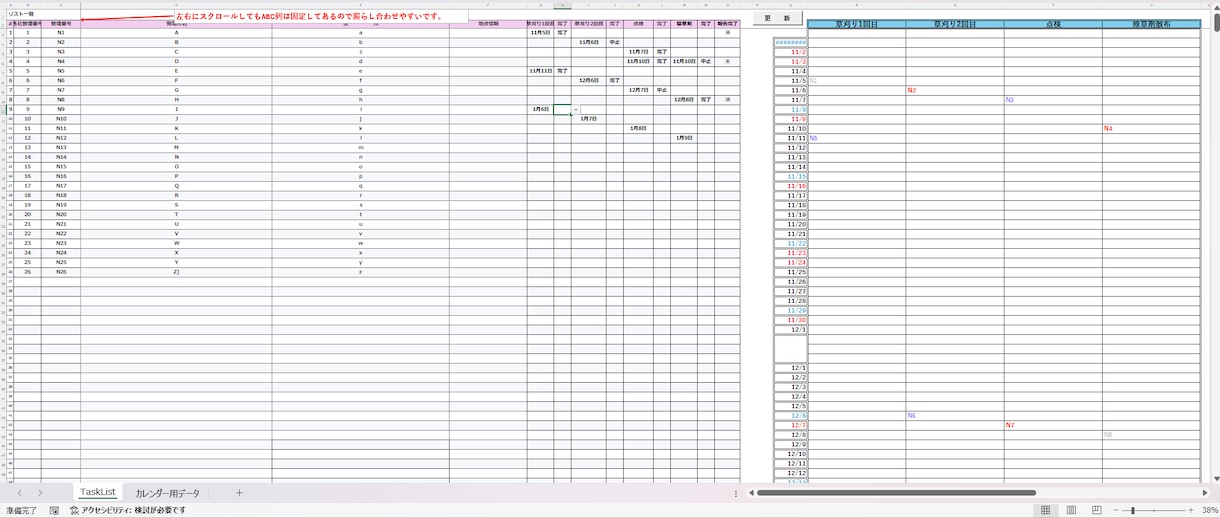The image size is (1220, 518).
Task: Go to next sheet with right arrow
Action: (x=40, y=493)
